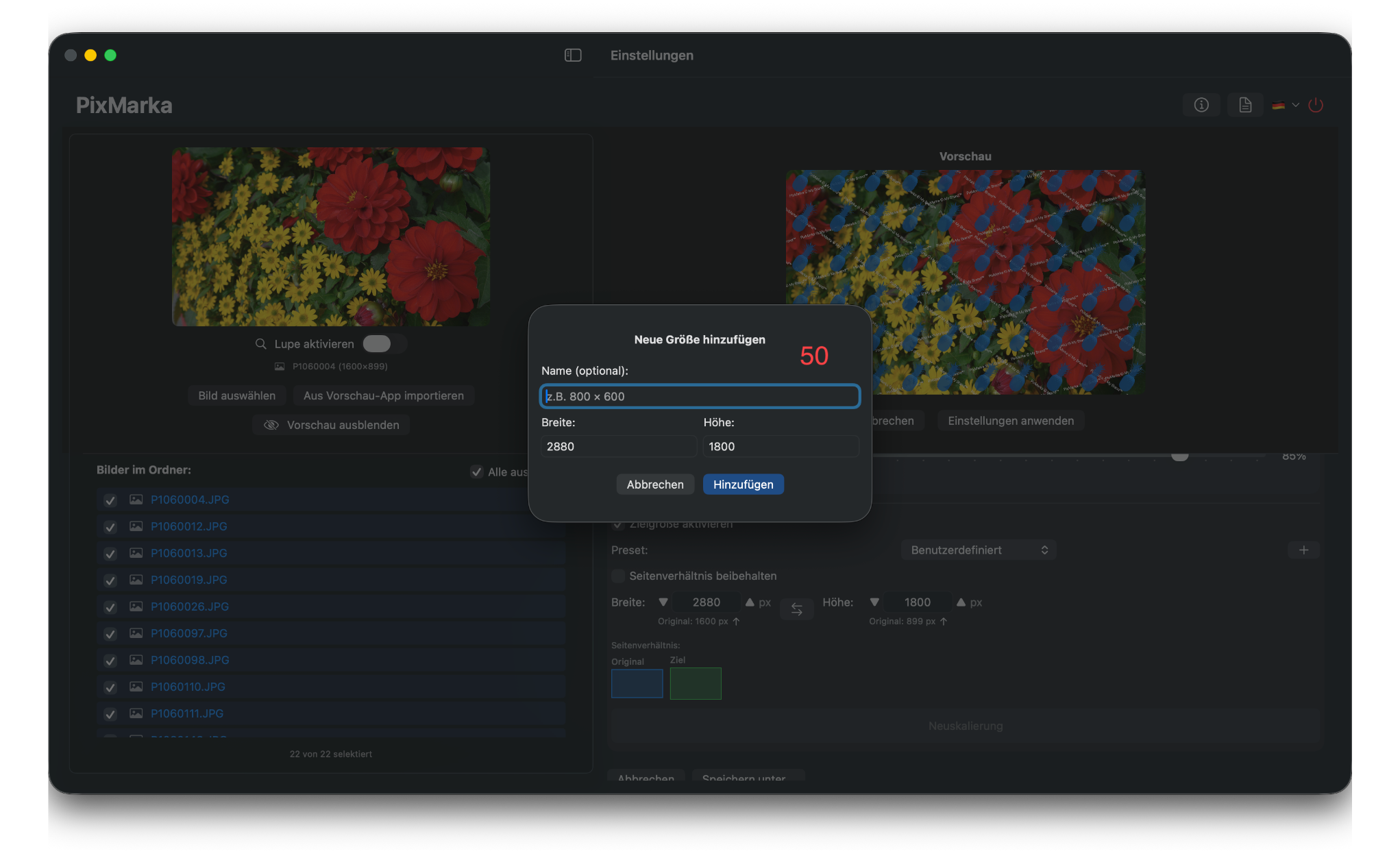1400x858 pixels.
Task: Open the info icon button
Action: pyautogui.click(x=1201, y=105)
